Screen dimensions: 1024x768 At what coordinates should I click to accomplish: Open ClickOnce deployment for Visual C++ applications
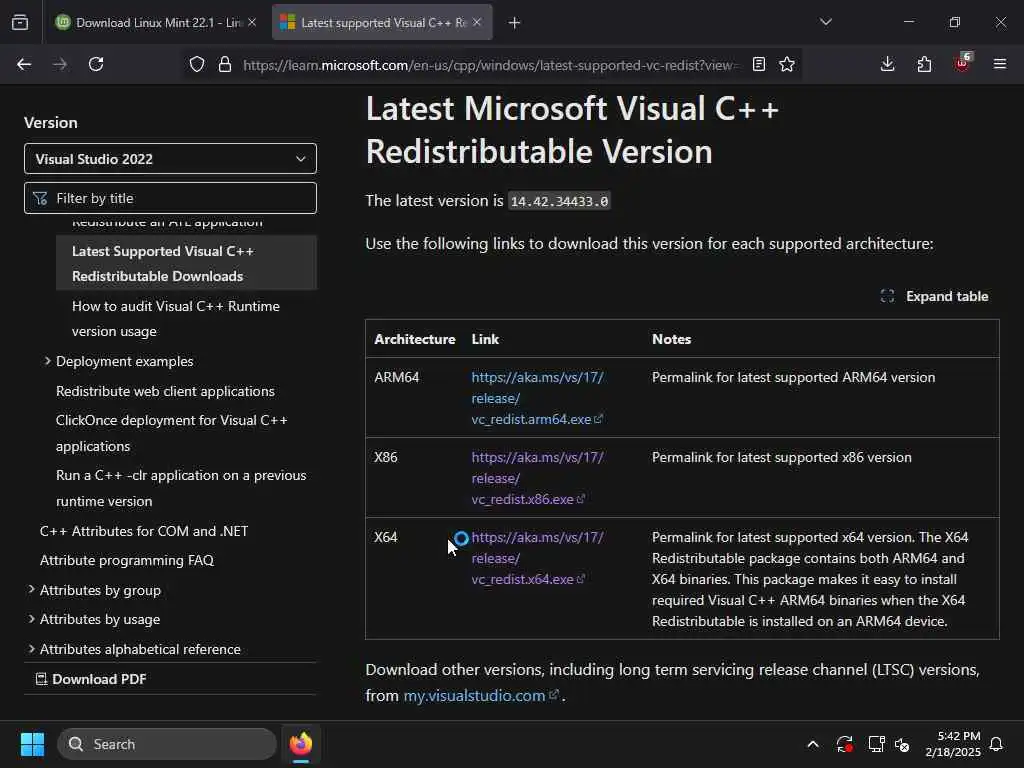[172, 433]
